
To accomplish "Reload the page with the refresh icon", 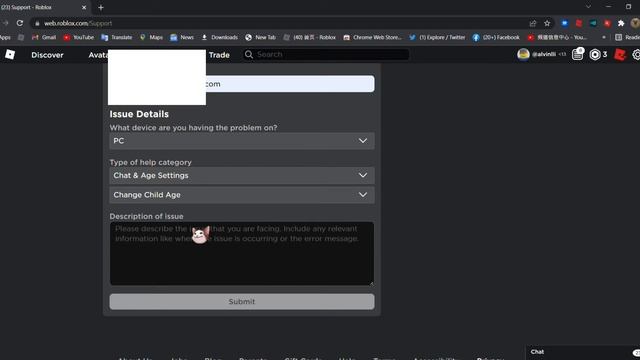I will coord(20,23).
